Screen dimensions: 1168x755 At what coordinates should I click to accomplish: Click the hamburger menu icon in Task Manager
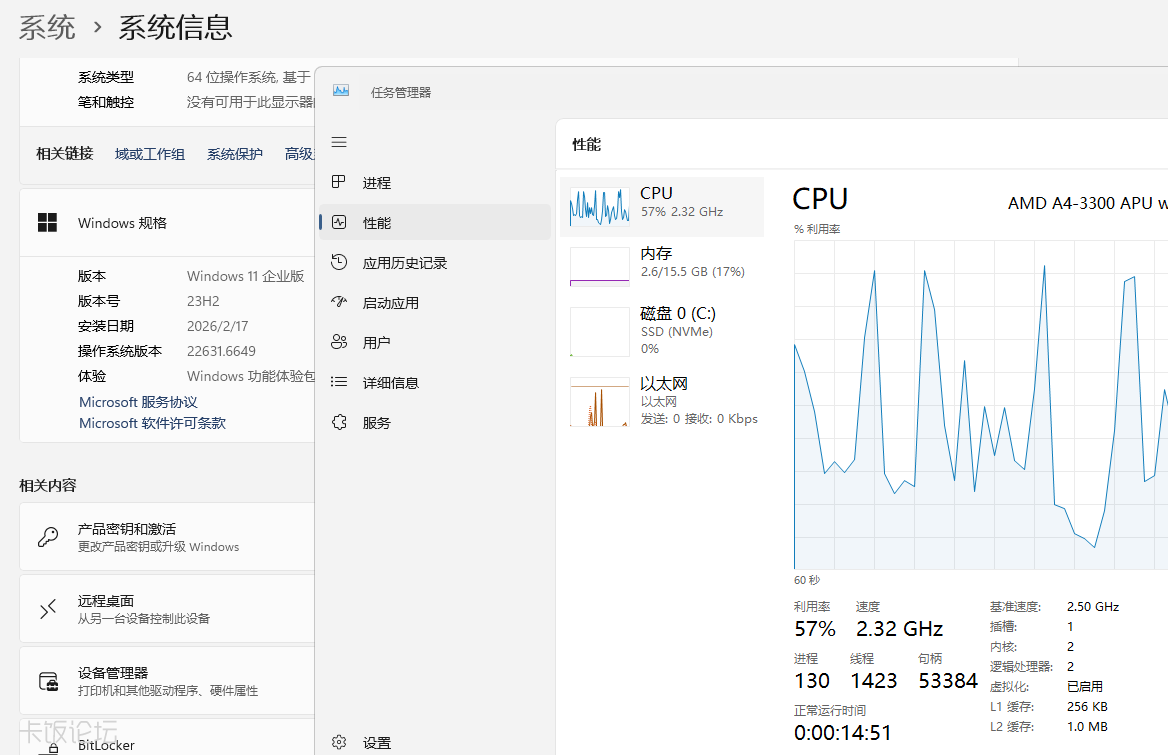point(339,142)
